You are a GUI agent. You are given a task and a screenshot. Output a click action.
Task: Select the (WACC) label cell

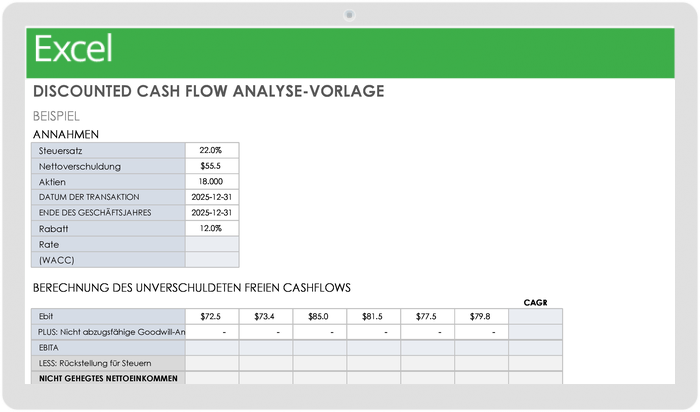click(108, 260)
